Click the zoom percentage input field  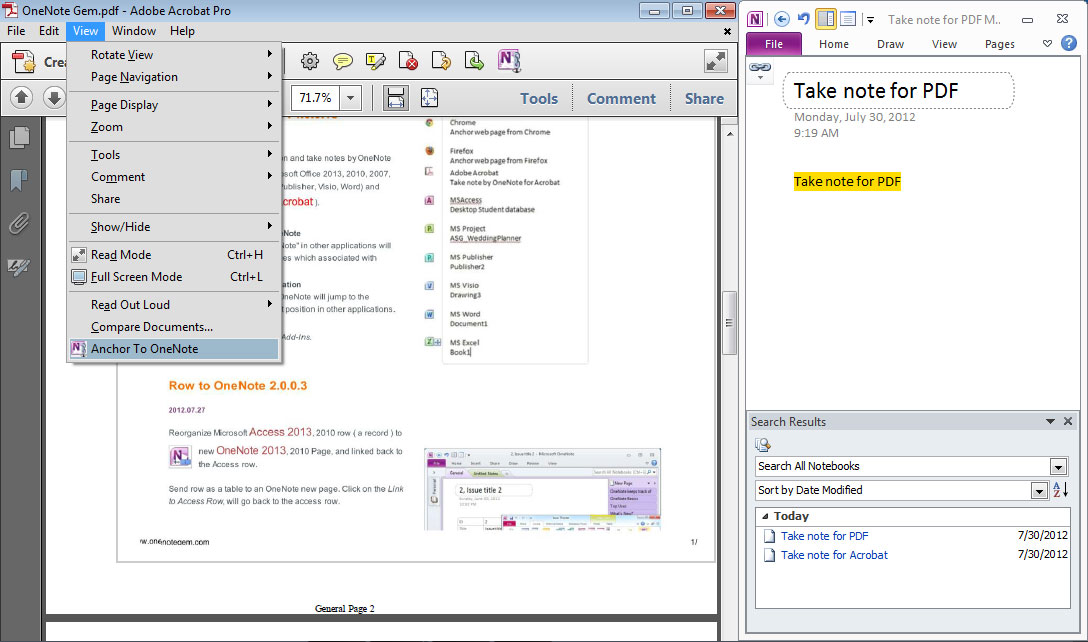pos(316,98)
